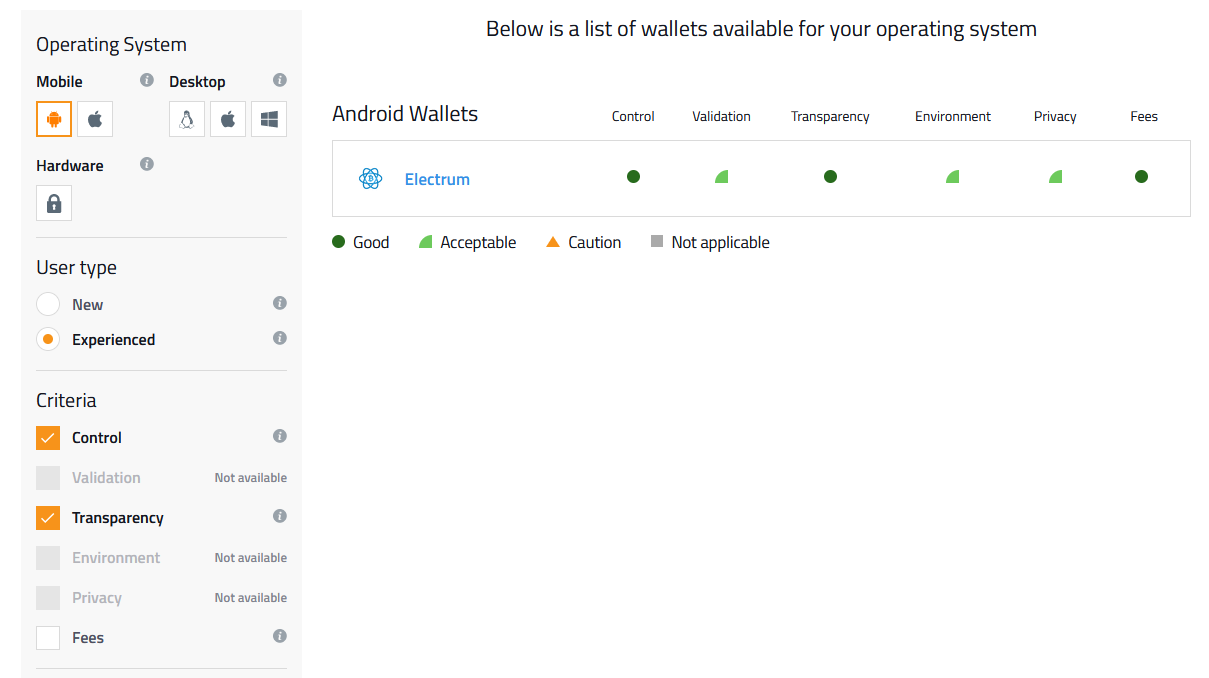The width and height of the screenshot is (1209, 678).
Task: Choose the iOS Apple icon under Mobile
Action: [95, 119]
